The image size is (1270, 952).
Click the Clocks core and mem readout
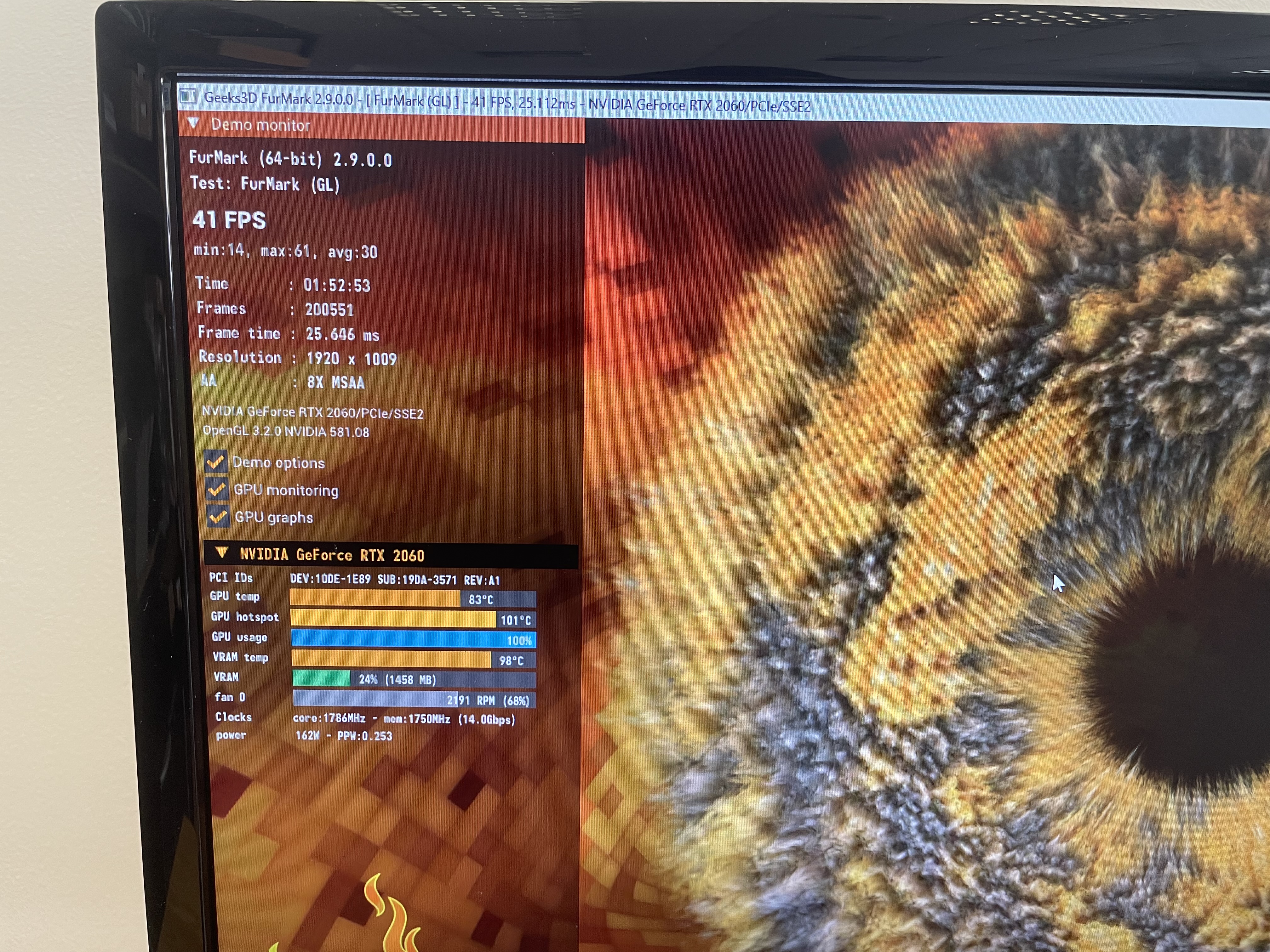pyautogui.click(x=403, y=719)
